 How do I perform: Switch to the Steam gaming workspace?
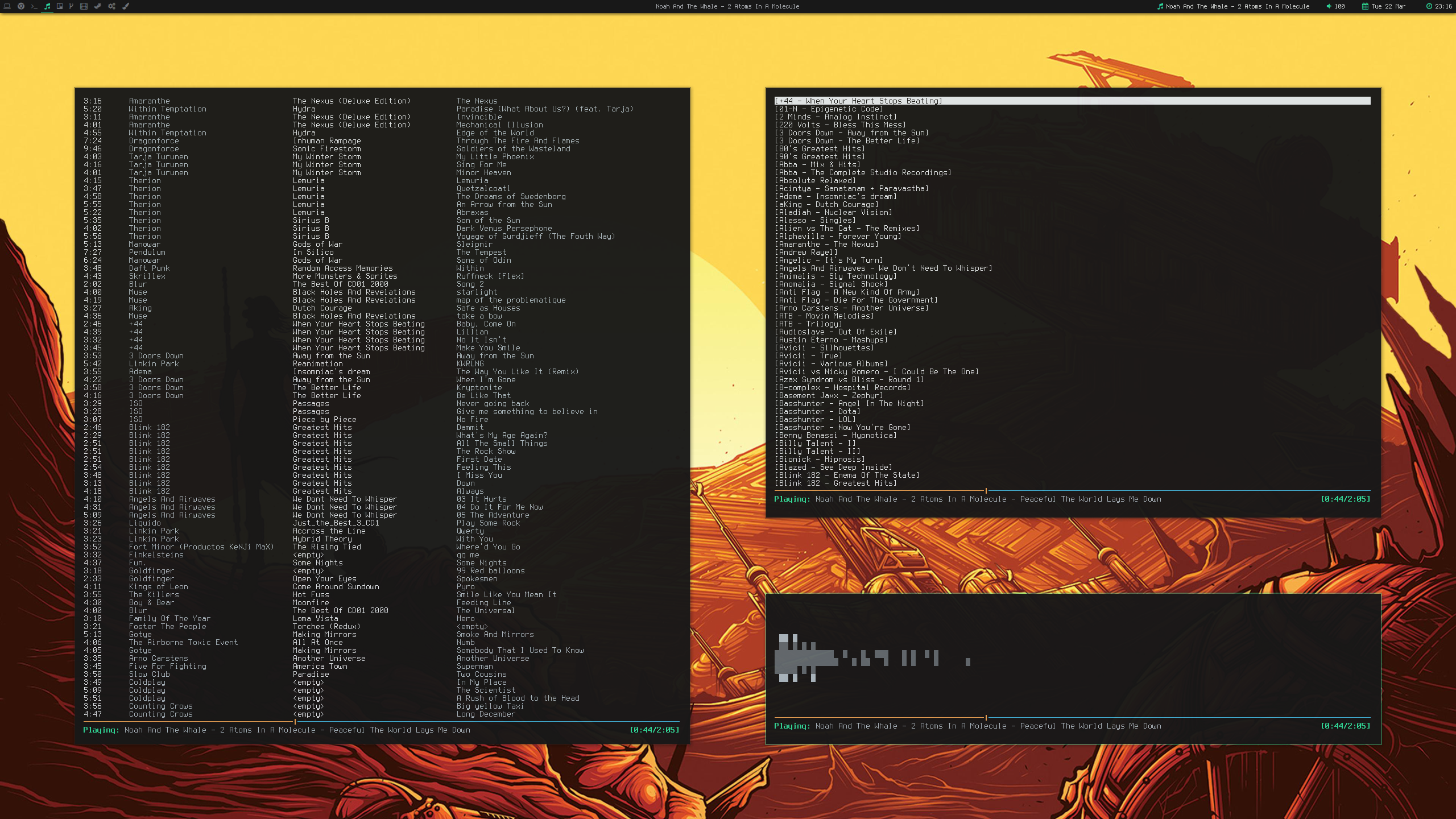coord(98,6)
